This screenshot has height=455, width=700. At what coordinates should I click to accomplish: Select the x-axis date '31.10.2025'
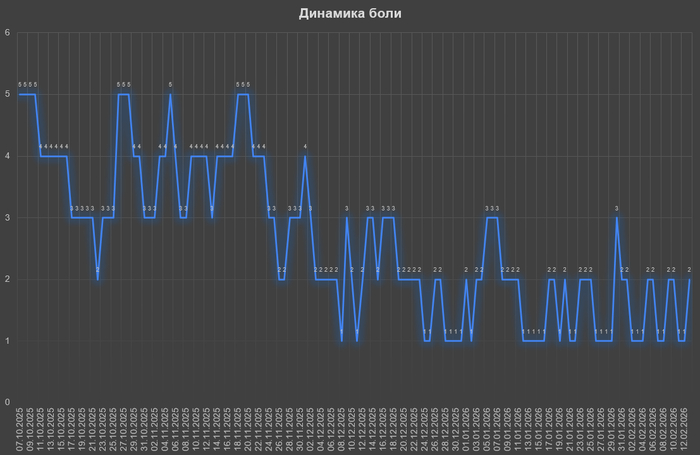point(144,430)
